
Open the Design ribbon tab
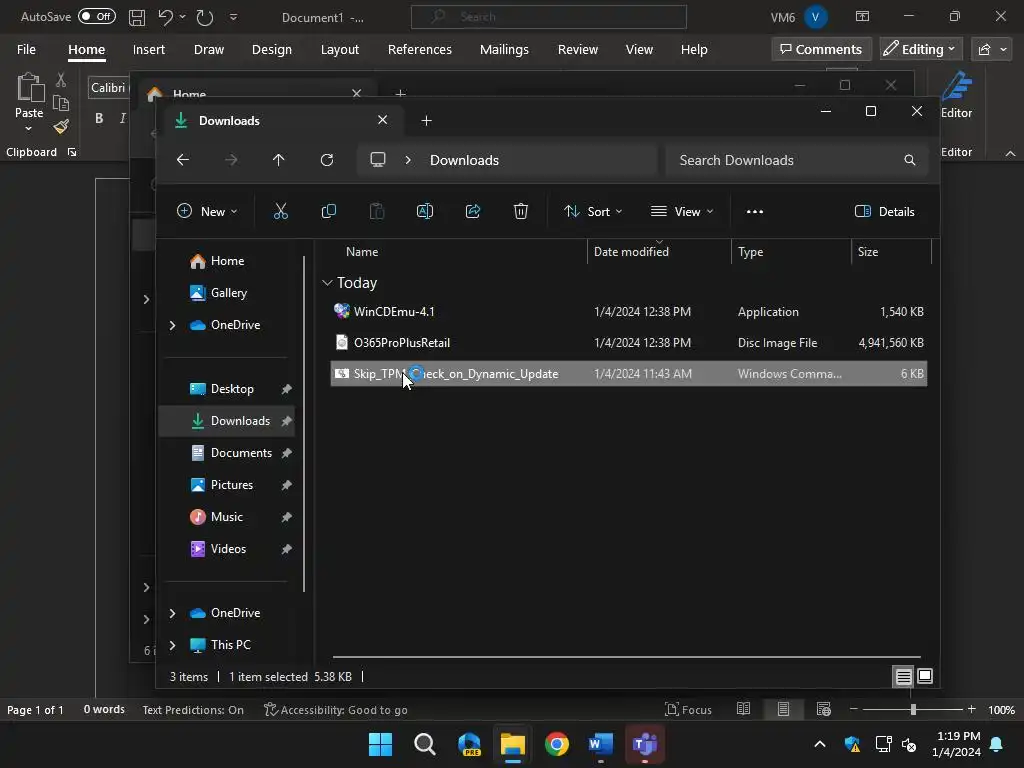click(x=272, y=50)
